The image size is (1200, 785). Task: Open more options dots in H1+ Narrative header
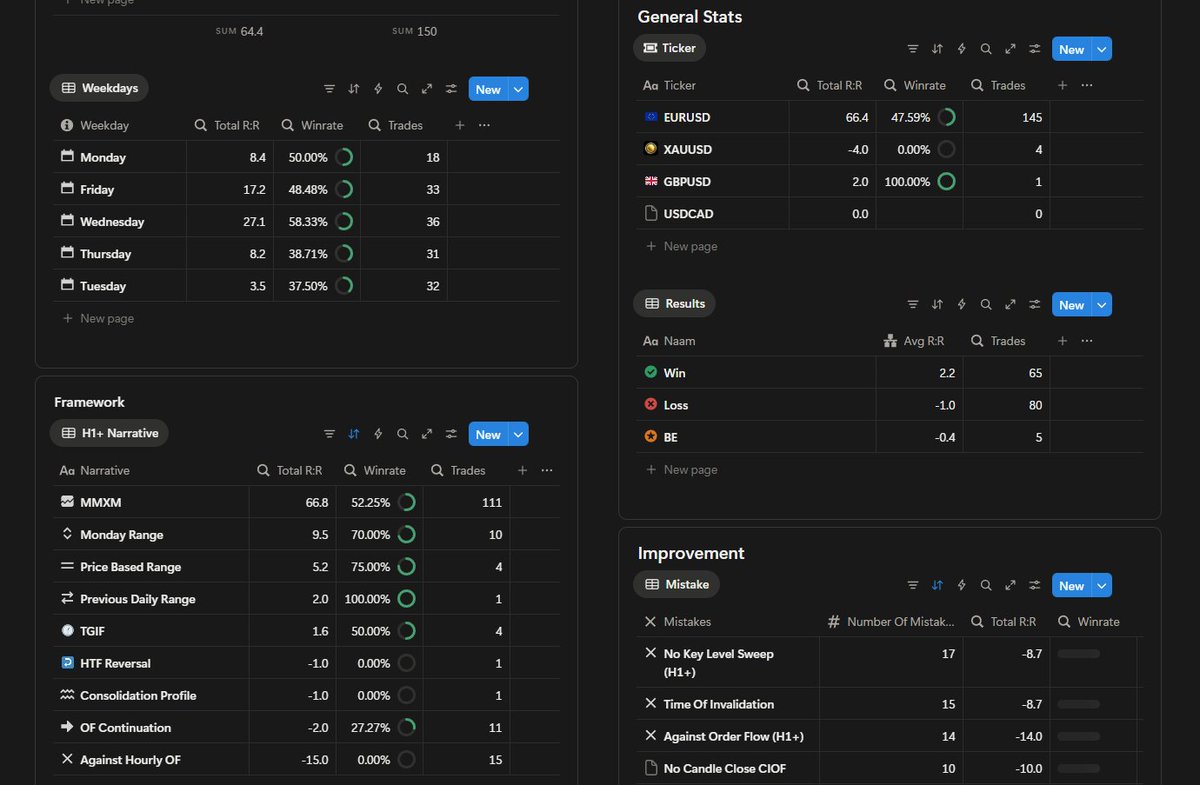tap(547, 470)
